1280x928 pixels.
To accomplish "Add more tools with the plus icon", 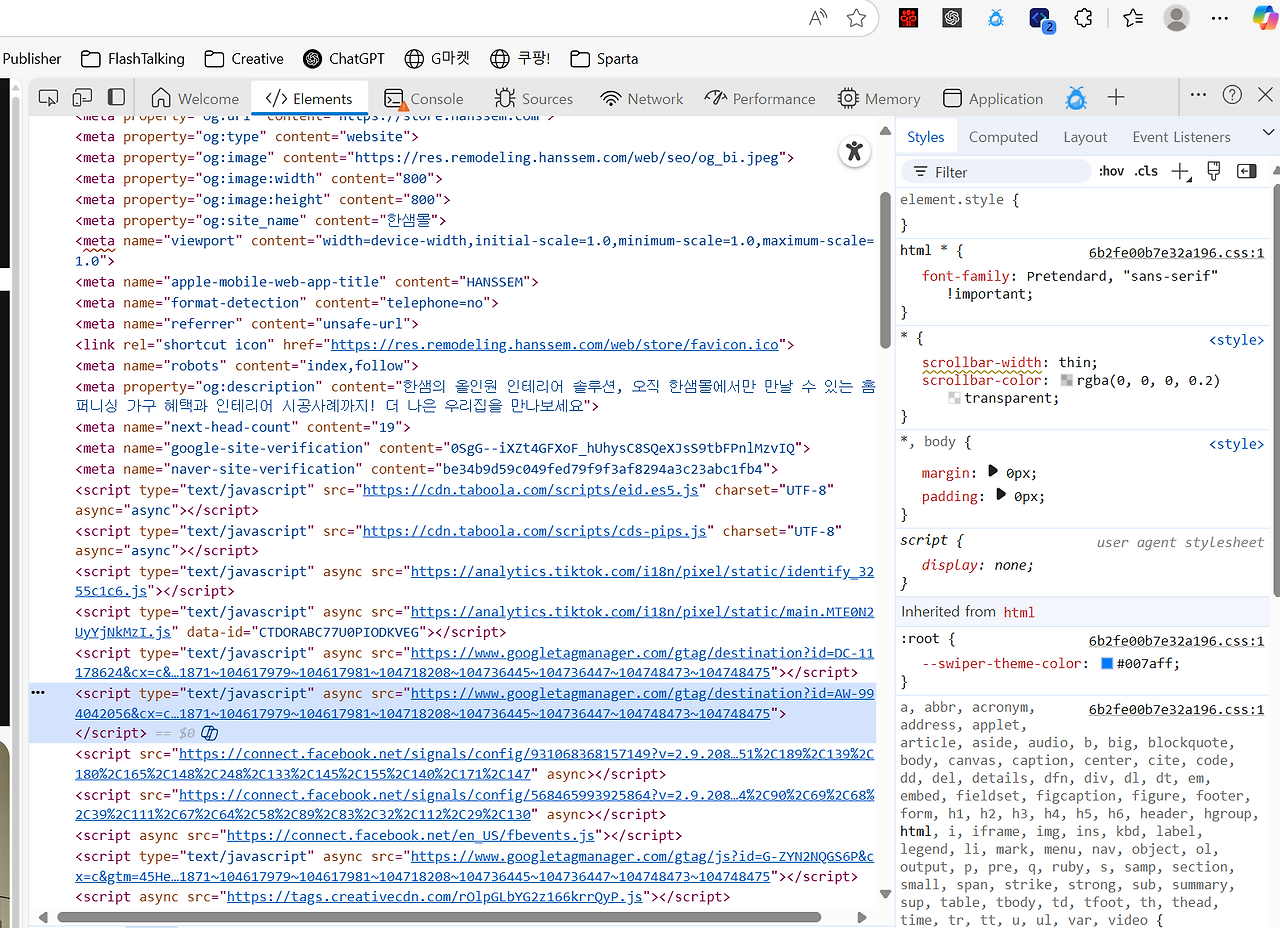I will pyautogui.click(x=1116, y=97).
